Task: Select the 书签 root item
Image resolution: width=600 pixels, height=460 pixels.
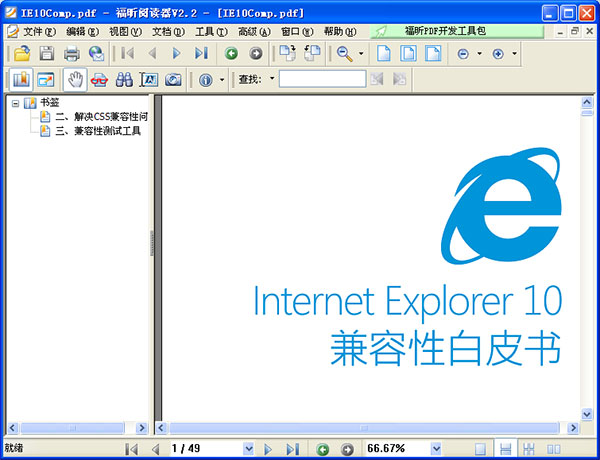Action: [50, 103]
